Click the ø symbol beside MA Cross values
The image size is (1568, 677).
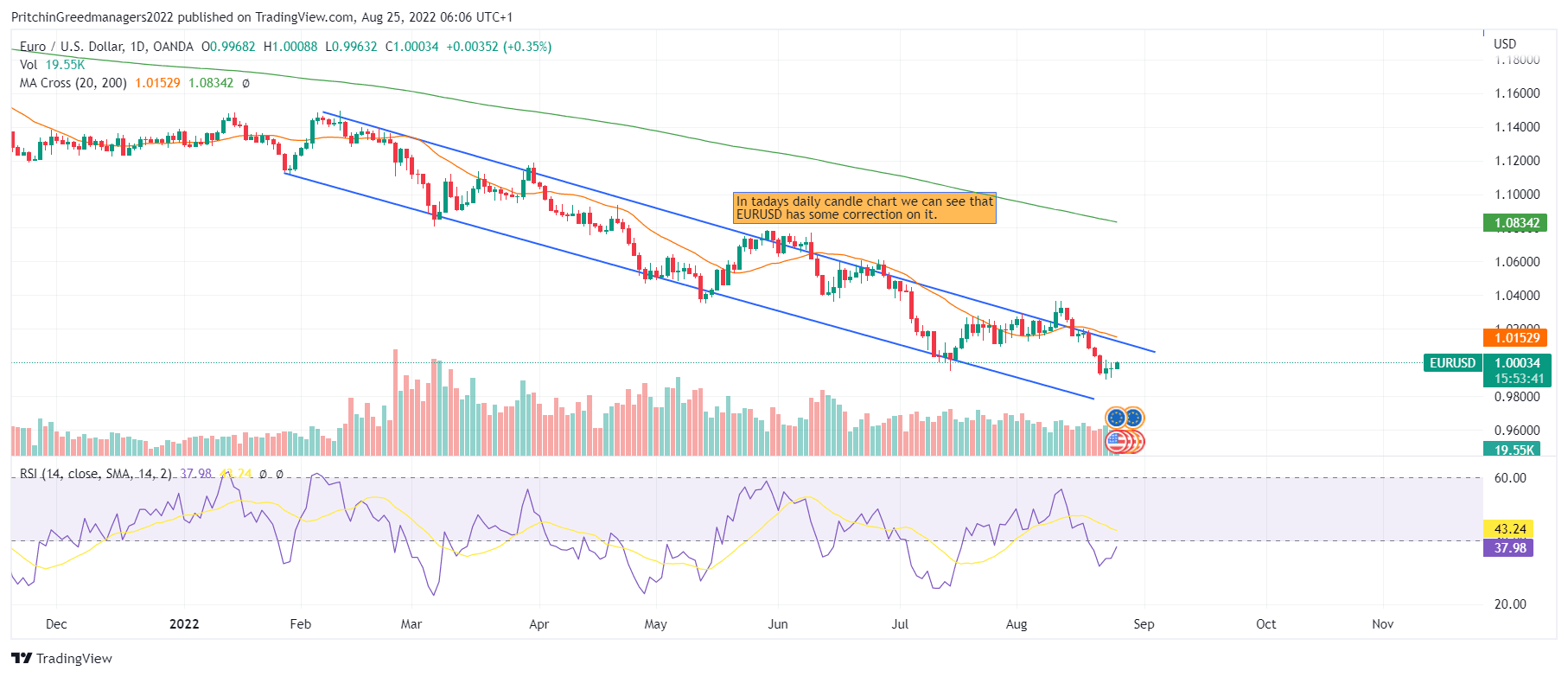pos(245,83)
